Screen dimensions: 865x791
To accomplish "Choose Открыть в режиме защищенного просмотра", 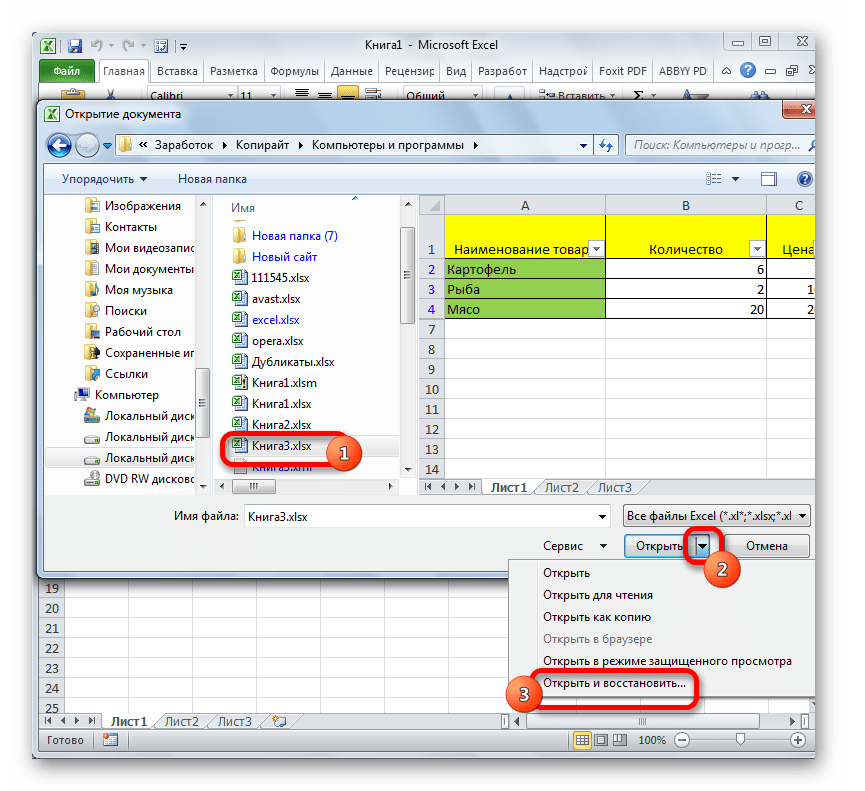I will (x=667, y=661).
